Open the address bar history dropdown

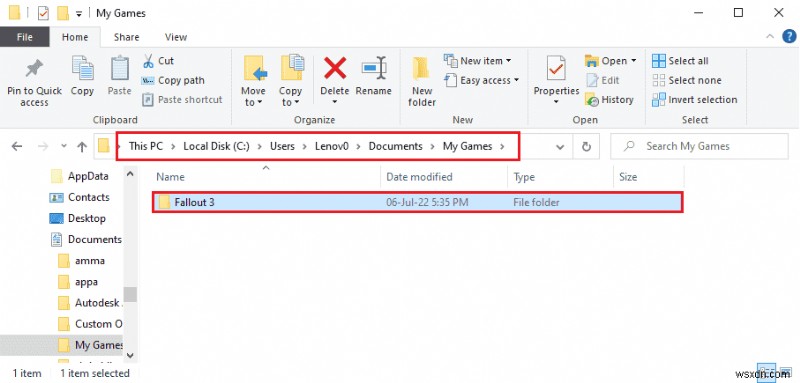point(560,146)
